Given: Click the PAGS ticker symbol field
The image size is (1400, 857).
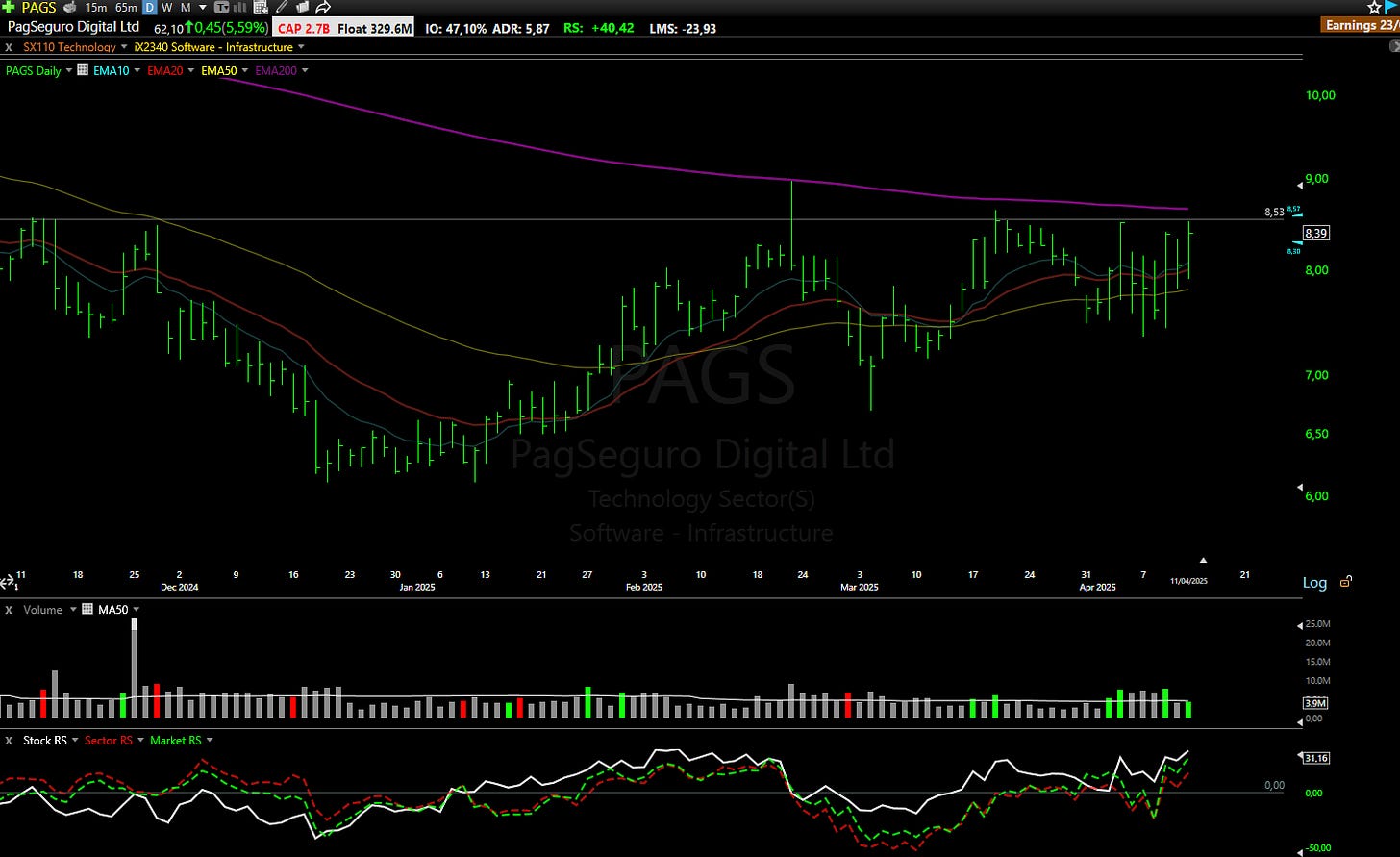Looking at the screenshot, I should [x=39, y=7].
